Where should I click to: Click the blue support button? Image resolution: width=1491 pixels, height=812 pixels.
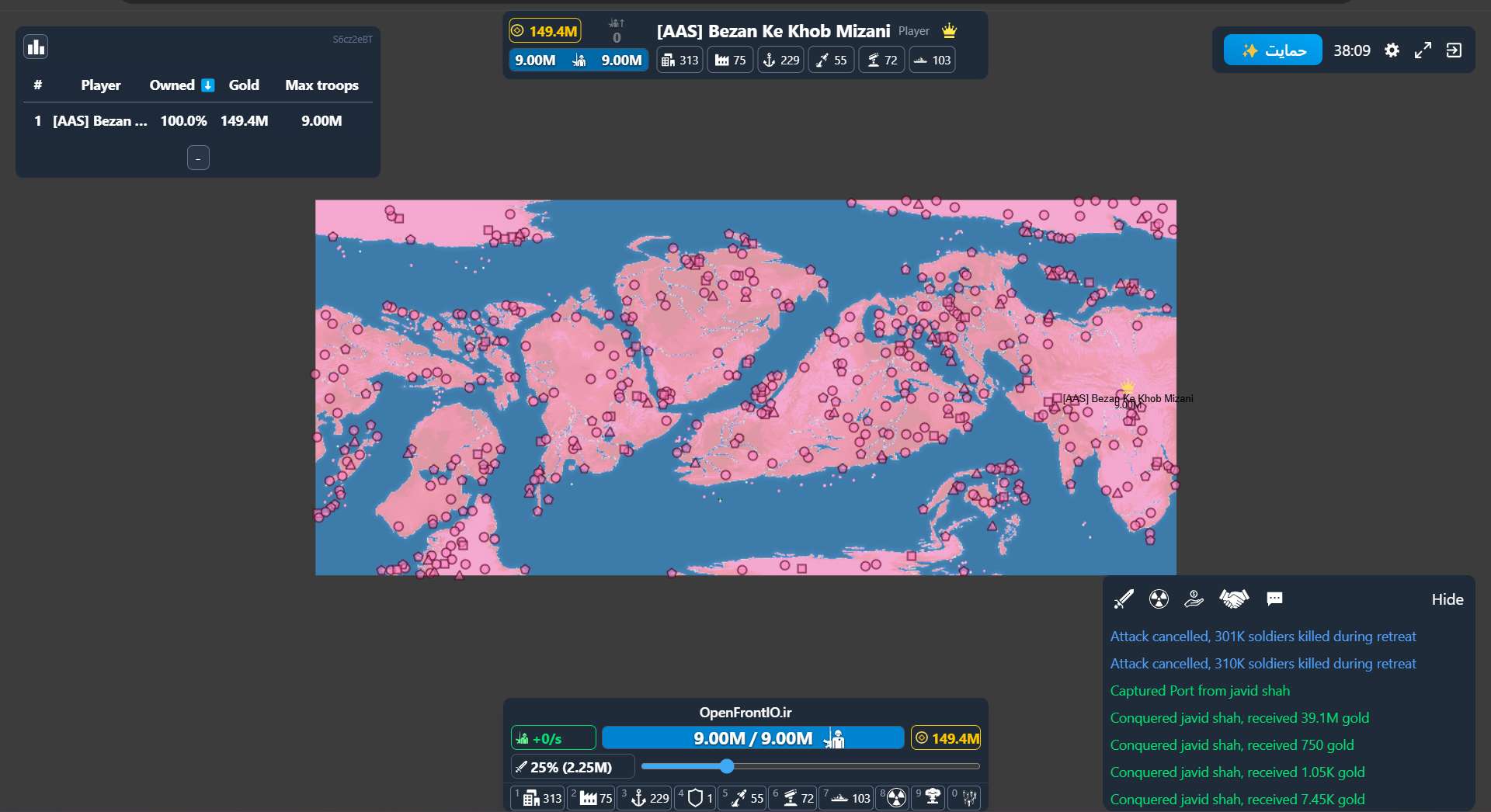coord(1273,50)
